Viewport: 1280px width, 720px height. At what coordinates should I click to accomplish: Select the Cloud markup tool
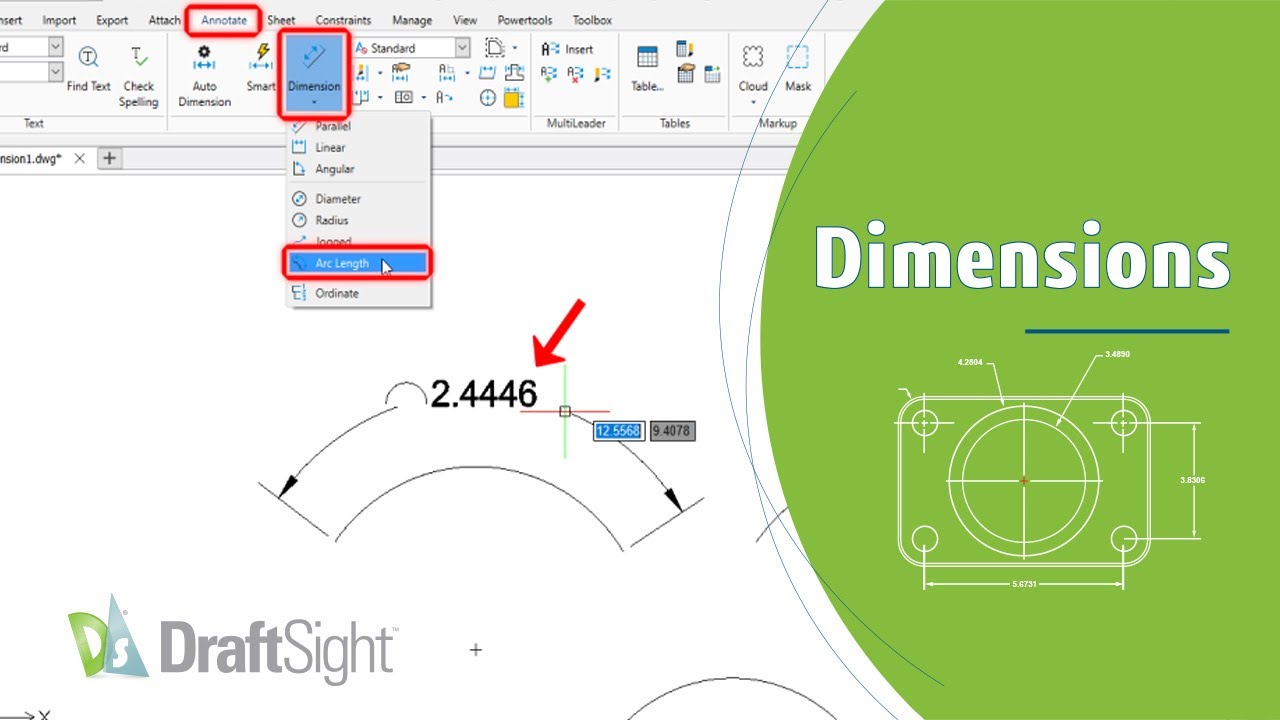tap(753, 68)
